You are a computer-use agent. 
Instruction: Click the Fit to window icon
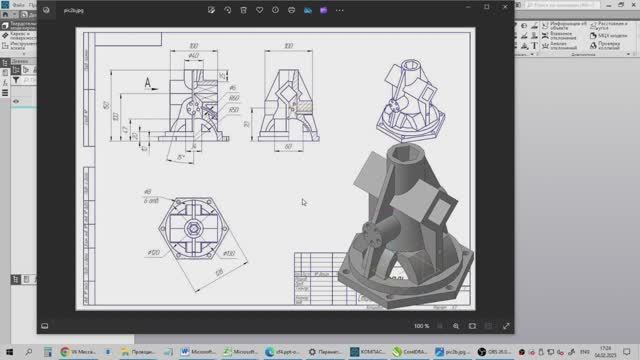click(x=472, y=326)
